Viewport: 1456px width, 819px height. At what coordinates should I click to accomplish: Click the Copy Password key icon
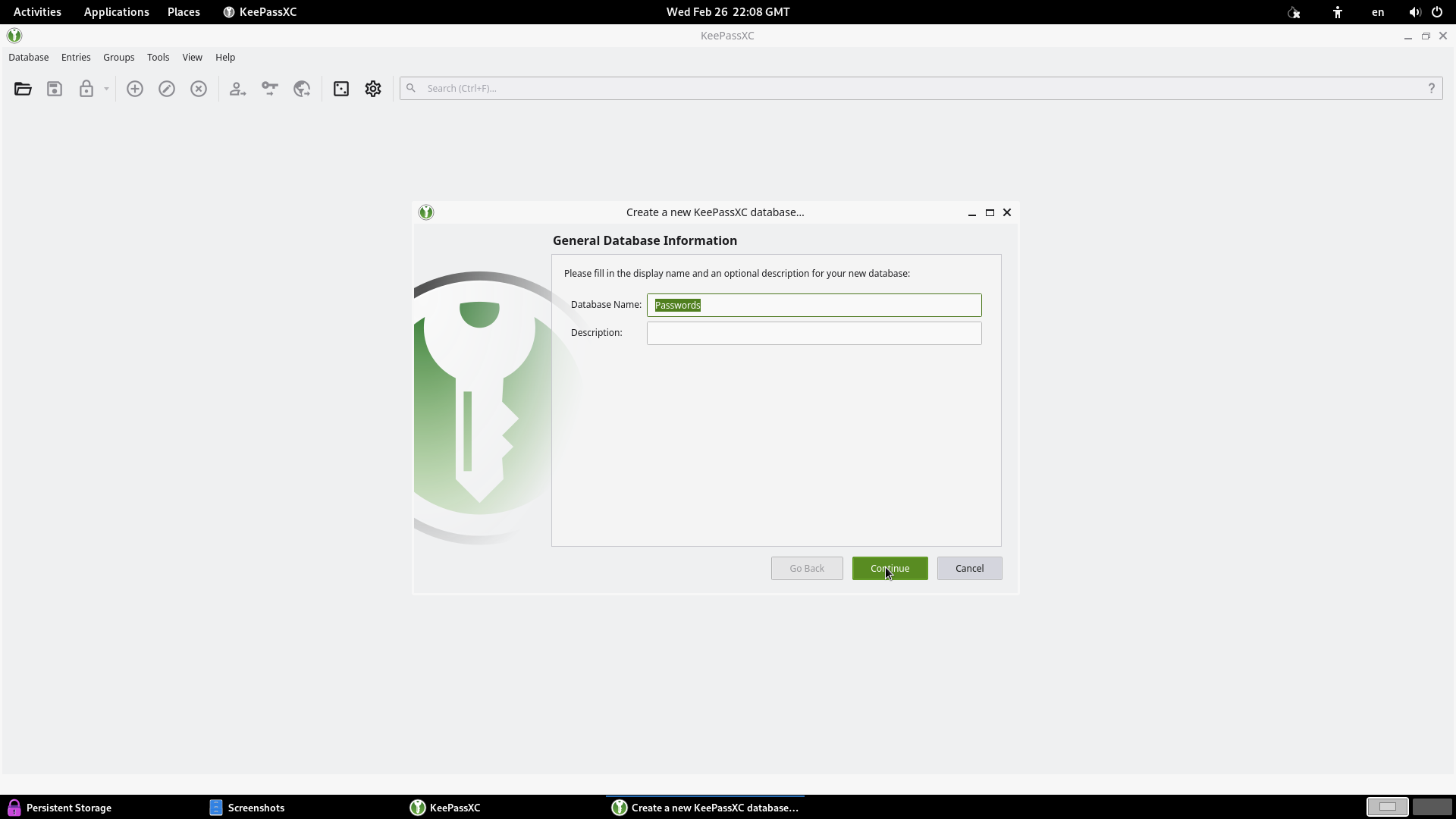[x=270, y=89]
